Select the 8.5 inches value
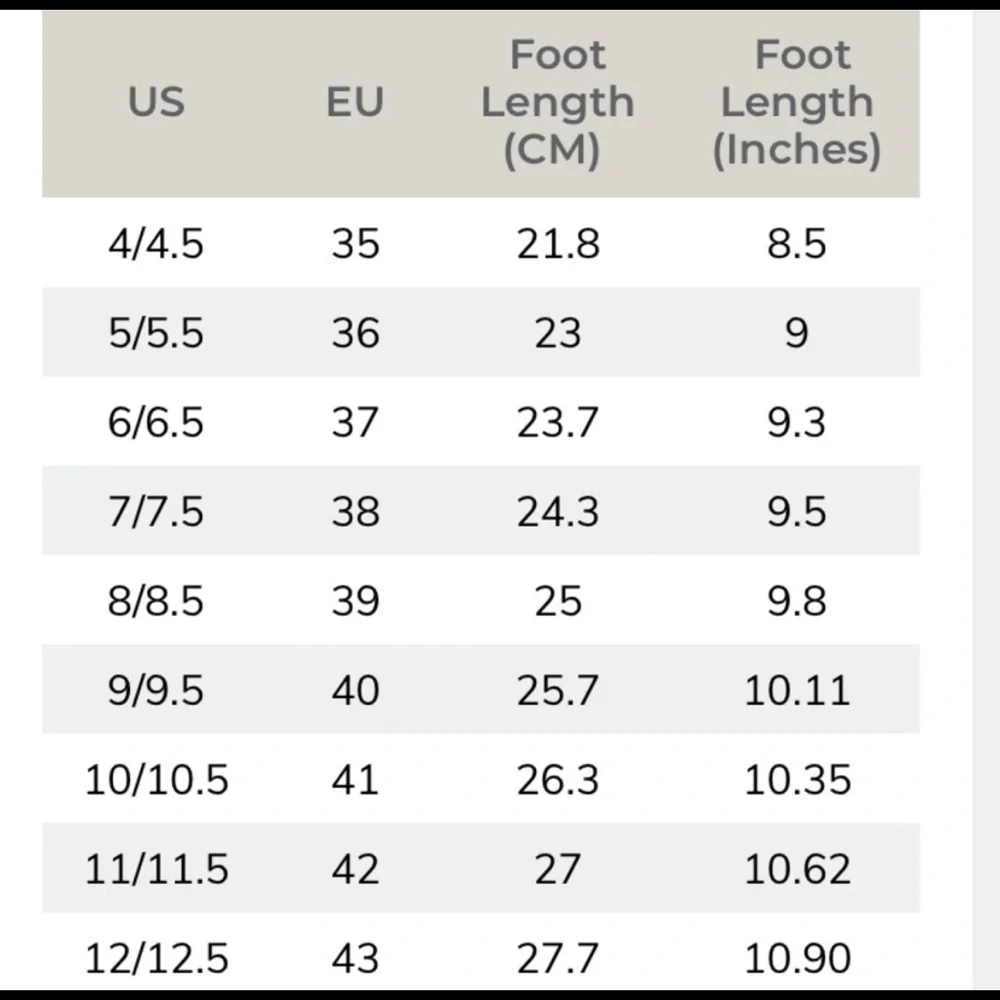The width and height of the screenshot is (1000, 1000). (x=797, y=244)
